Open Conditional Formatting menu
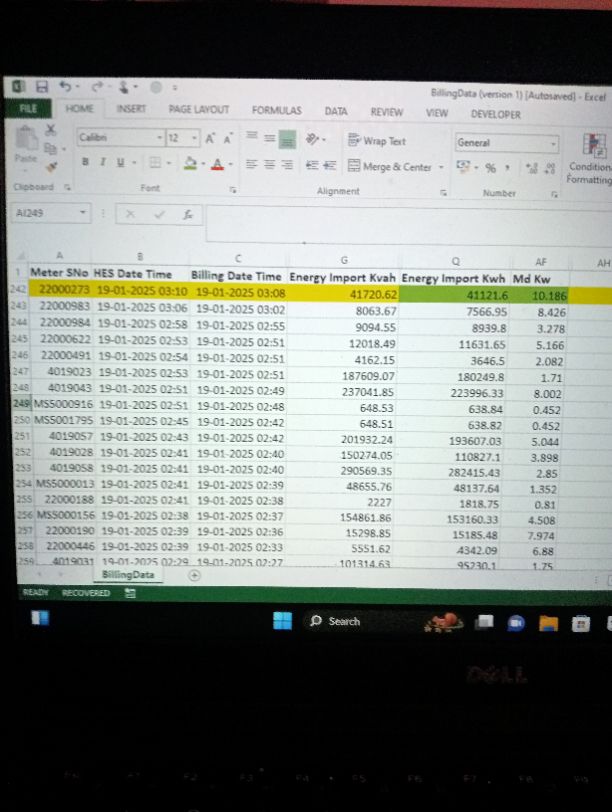The image size is (612, 812). [591, 158]
